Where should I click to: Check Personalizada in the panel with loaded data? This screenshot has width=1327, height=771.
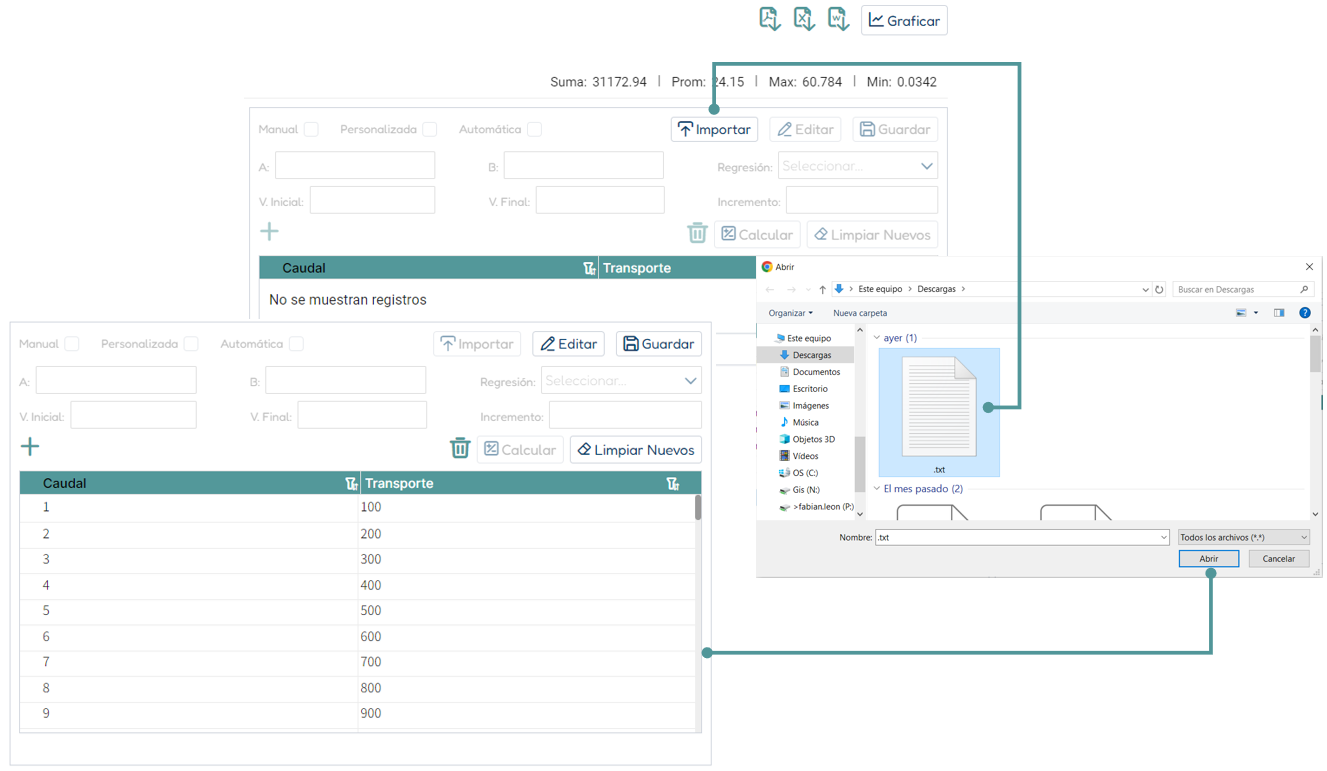[x=191, y=344]
